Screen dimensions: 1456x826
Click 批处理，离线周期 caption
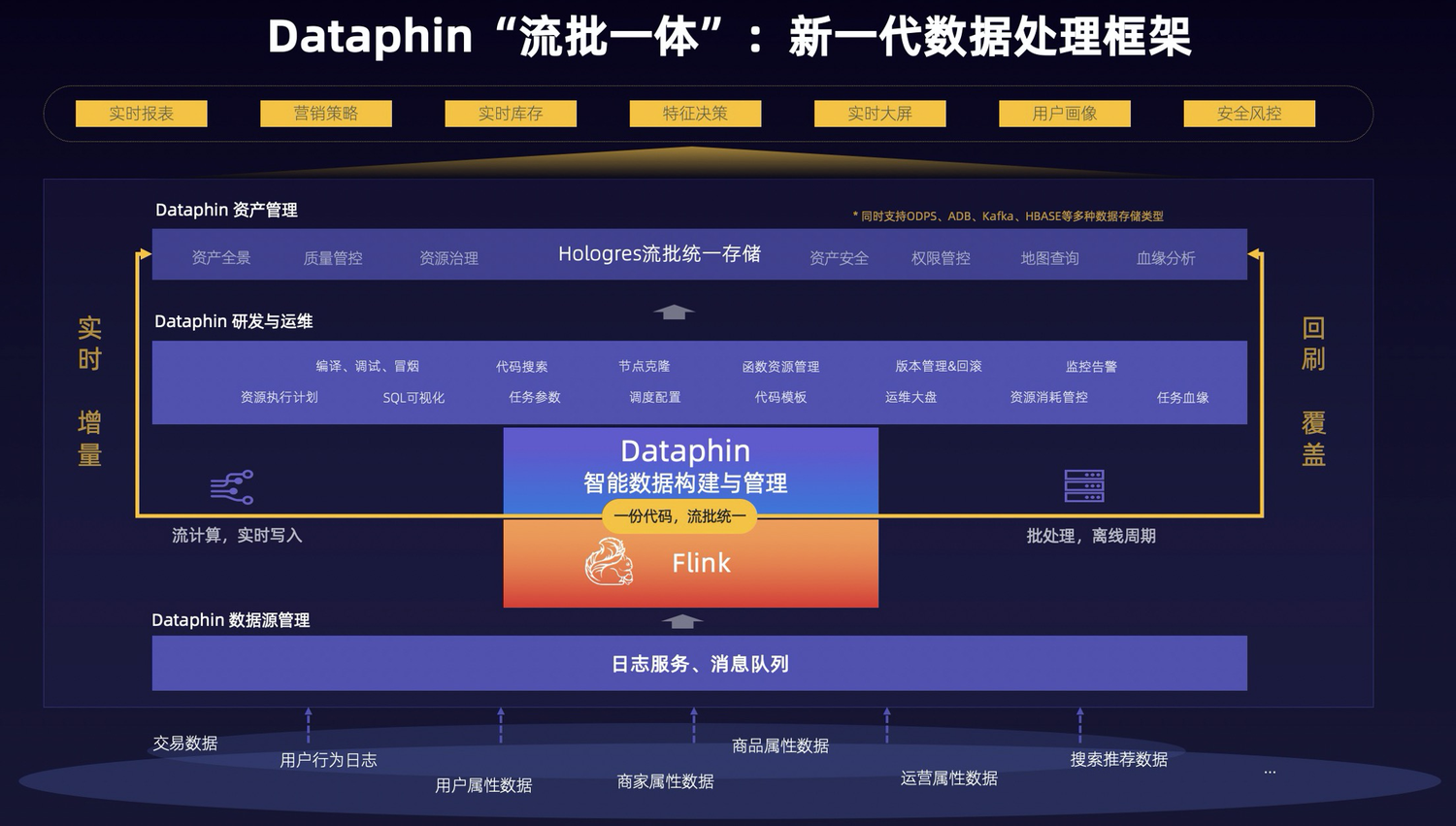[x=1091, y=536]
